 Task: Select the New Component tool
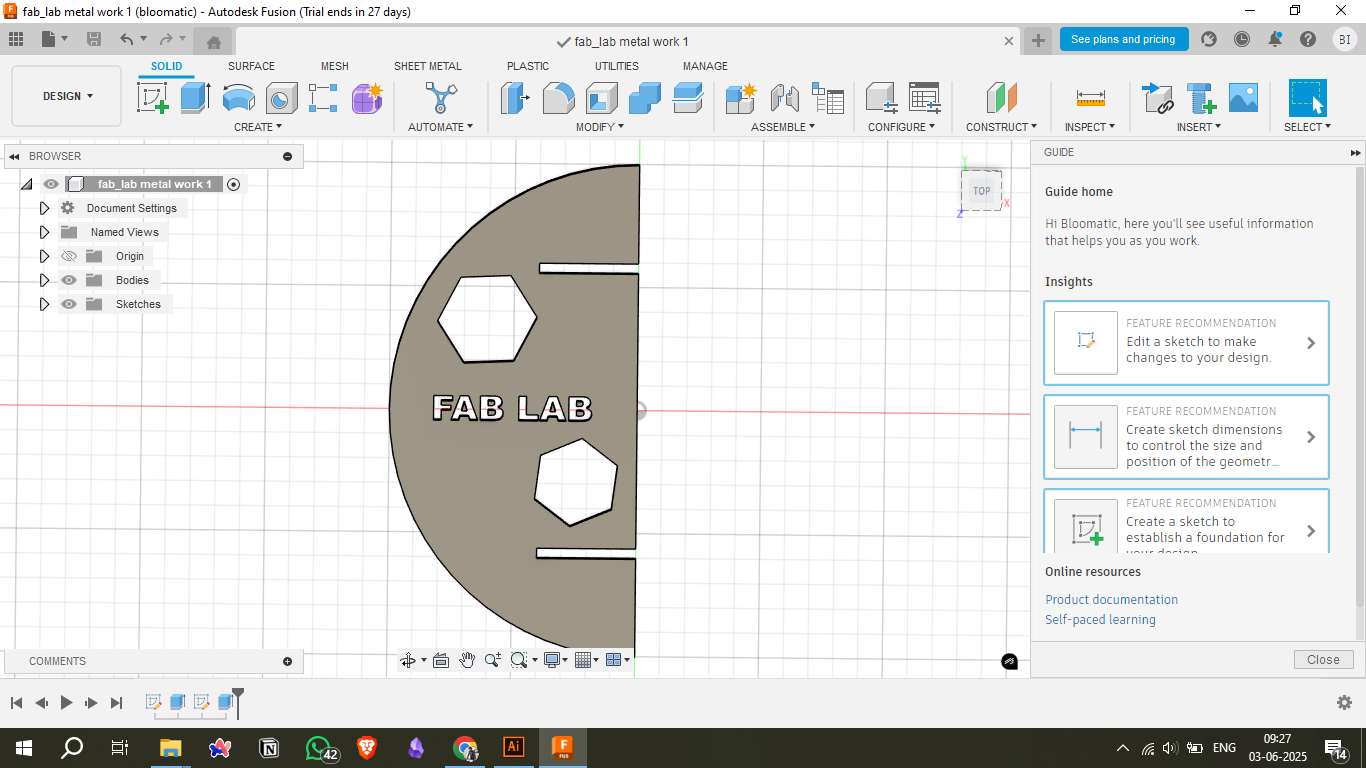741,98
